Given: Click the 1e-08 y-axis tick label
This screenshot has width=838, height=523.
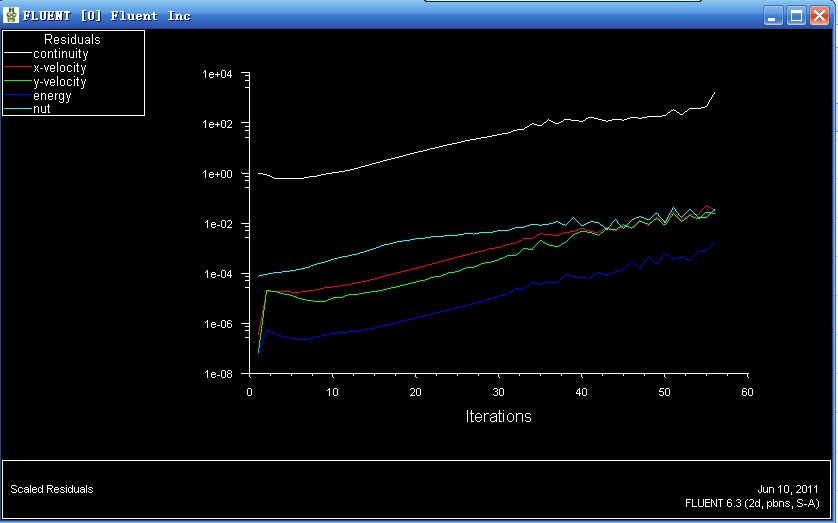Looking at the screenshot, I should (x=217, y=374).
